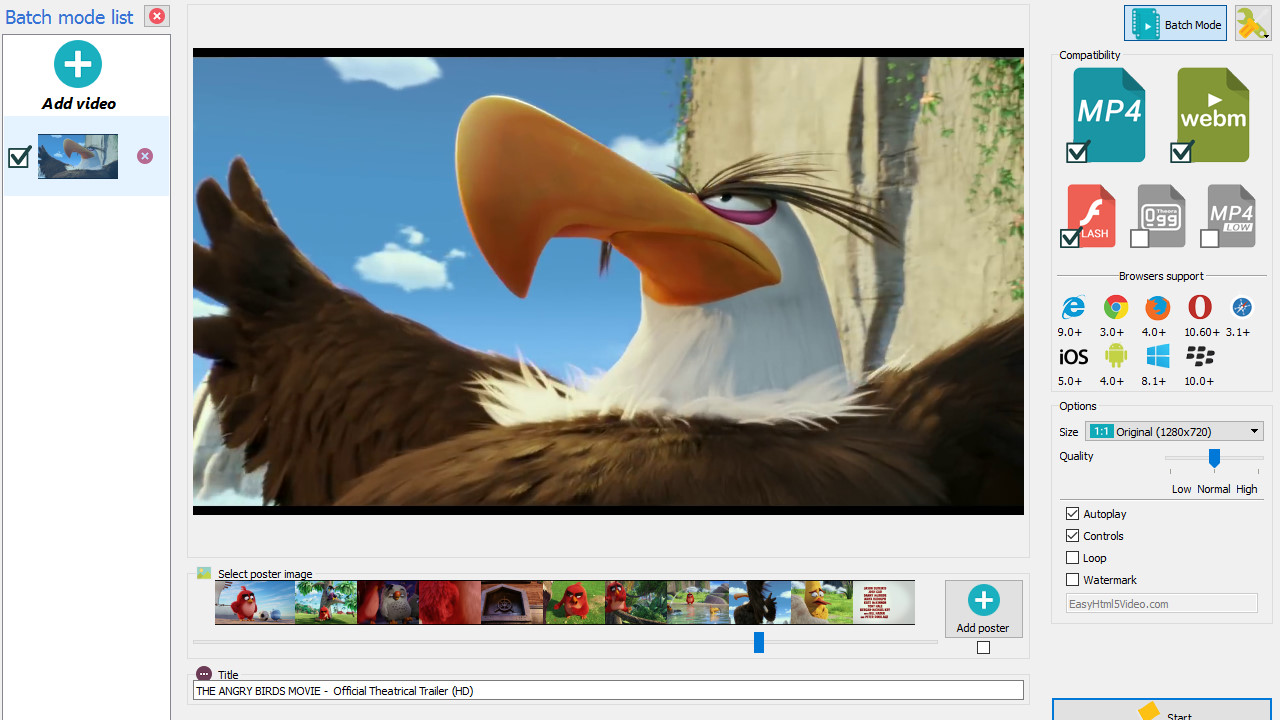
Task: Toggle the Batch Mode button
Action: click(x=1175, y=24)
